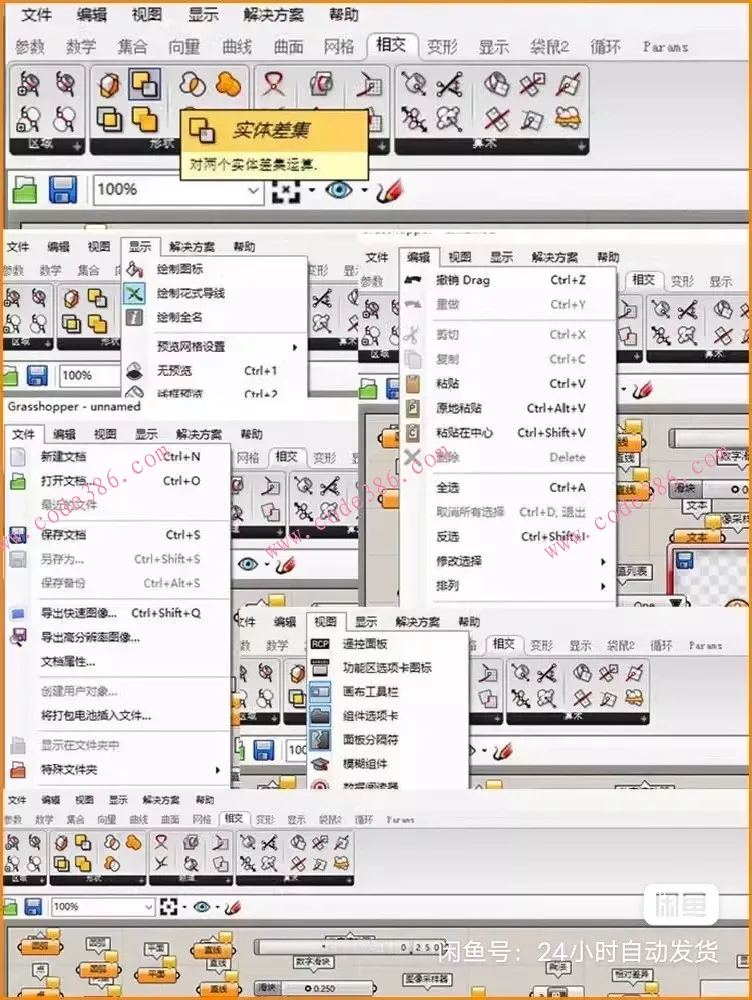Click the 保存文档 disk icon in File menu
This screenshot has width=752, height=1000.
pos(18,534)
